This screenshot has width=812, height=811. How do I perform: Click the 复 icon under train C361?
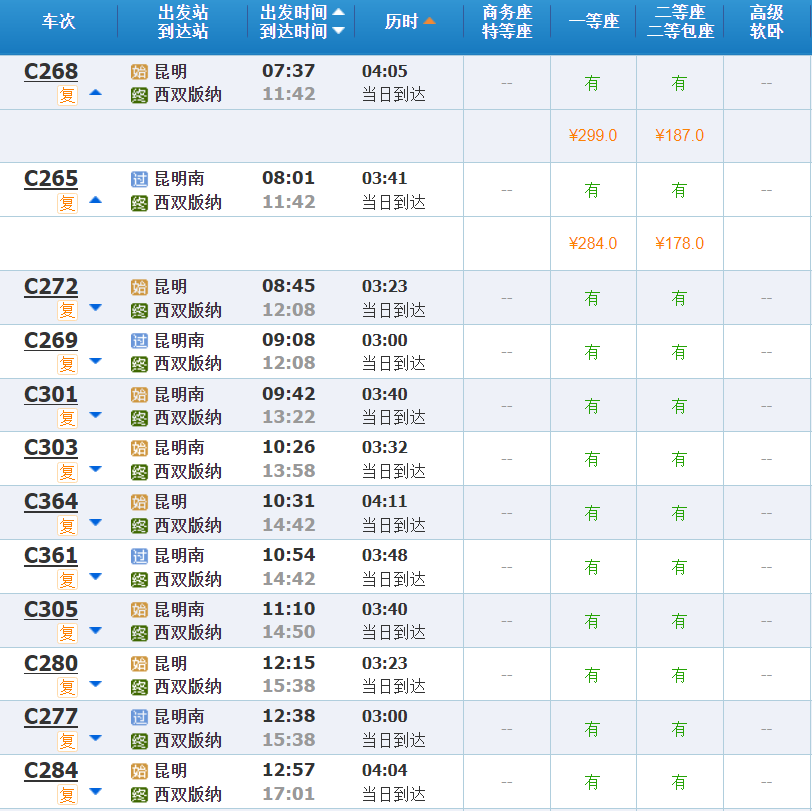click(x=67, y=579)
